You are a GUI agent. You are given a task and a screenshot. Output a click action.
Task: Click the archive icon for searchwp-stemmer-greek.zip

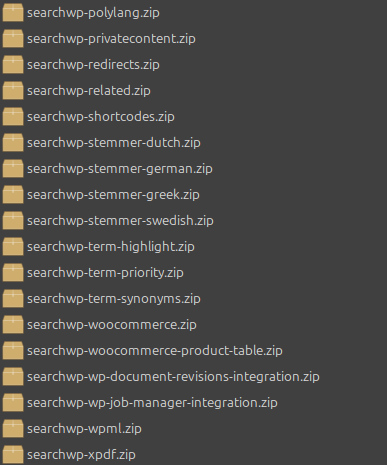tap(13, 195)
